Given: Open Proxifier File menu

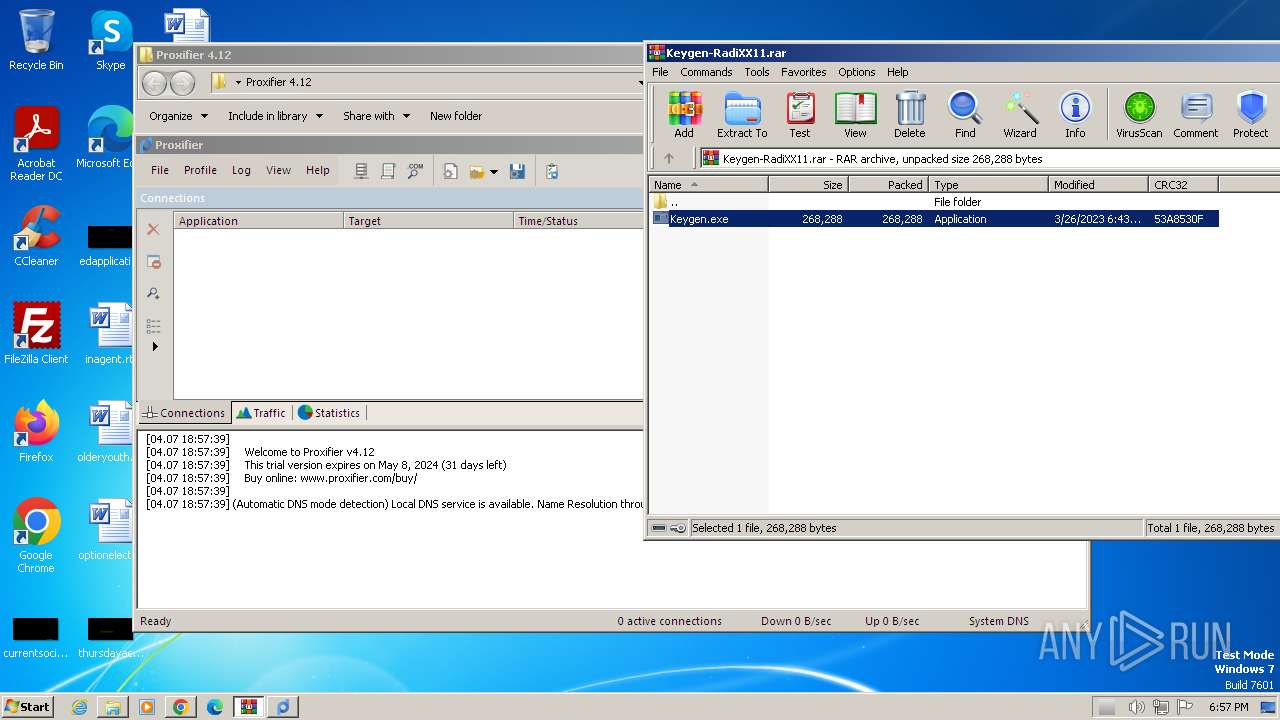Looking at the screenshot, I should pos(160,170).
